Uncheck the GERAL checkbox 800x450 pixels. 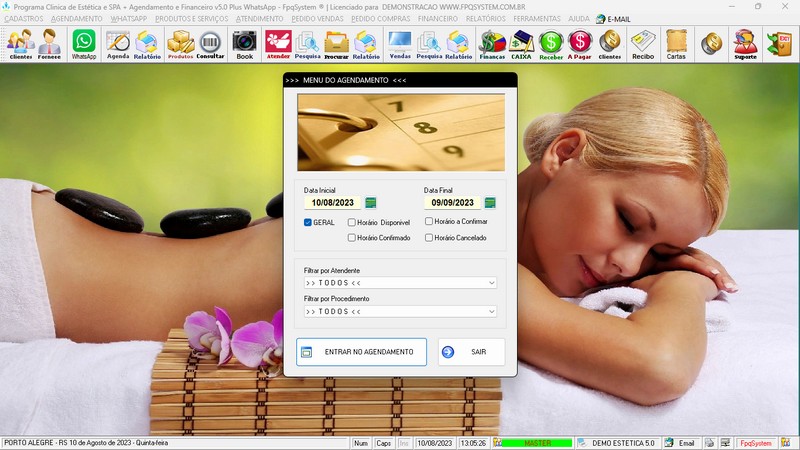coord(308,222)
